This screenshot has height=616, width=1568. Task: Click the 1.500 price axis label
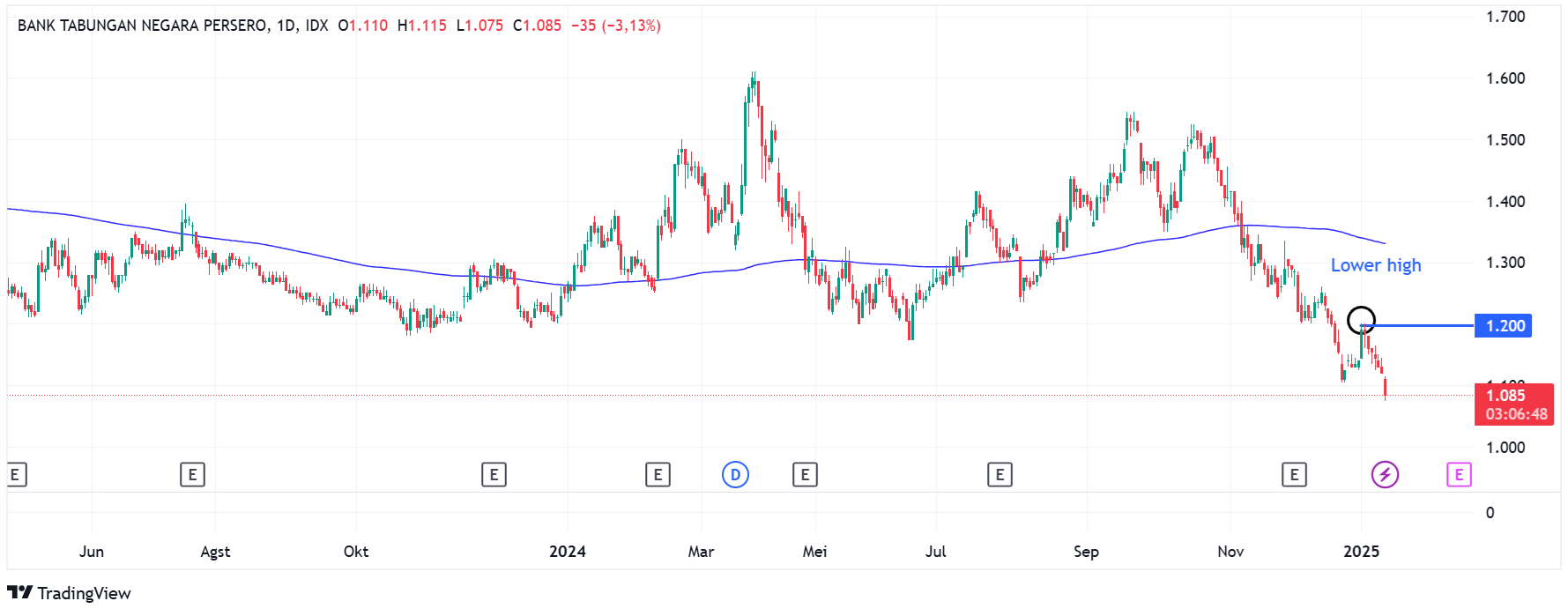click(x=1505, y=140)
